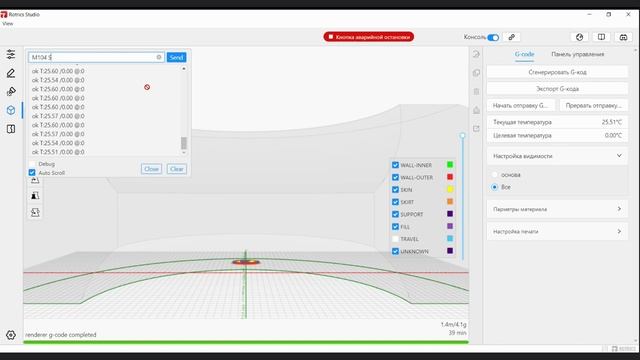The image size is (640, 360).
Task: Click the console log scroll-up arrow
Action: click(184, 69)
